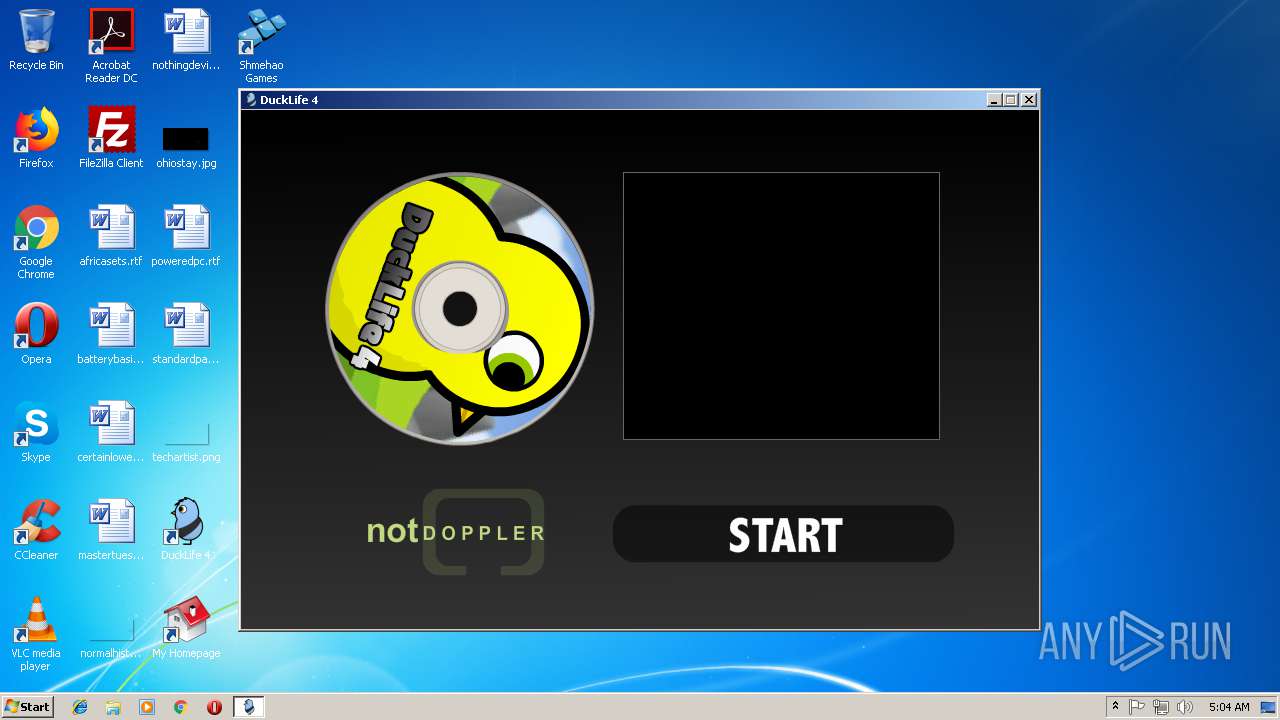This screenshot has width=1280, height=720.
Task: Launch Skype desktop shortcut
Action: coord(36,432)
